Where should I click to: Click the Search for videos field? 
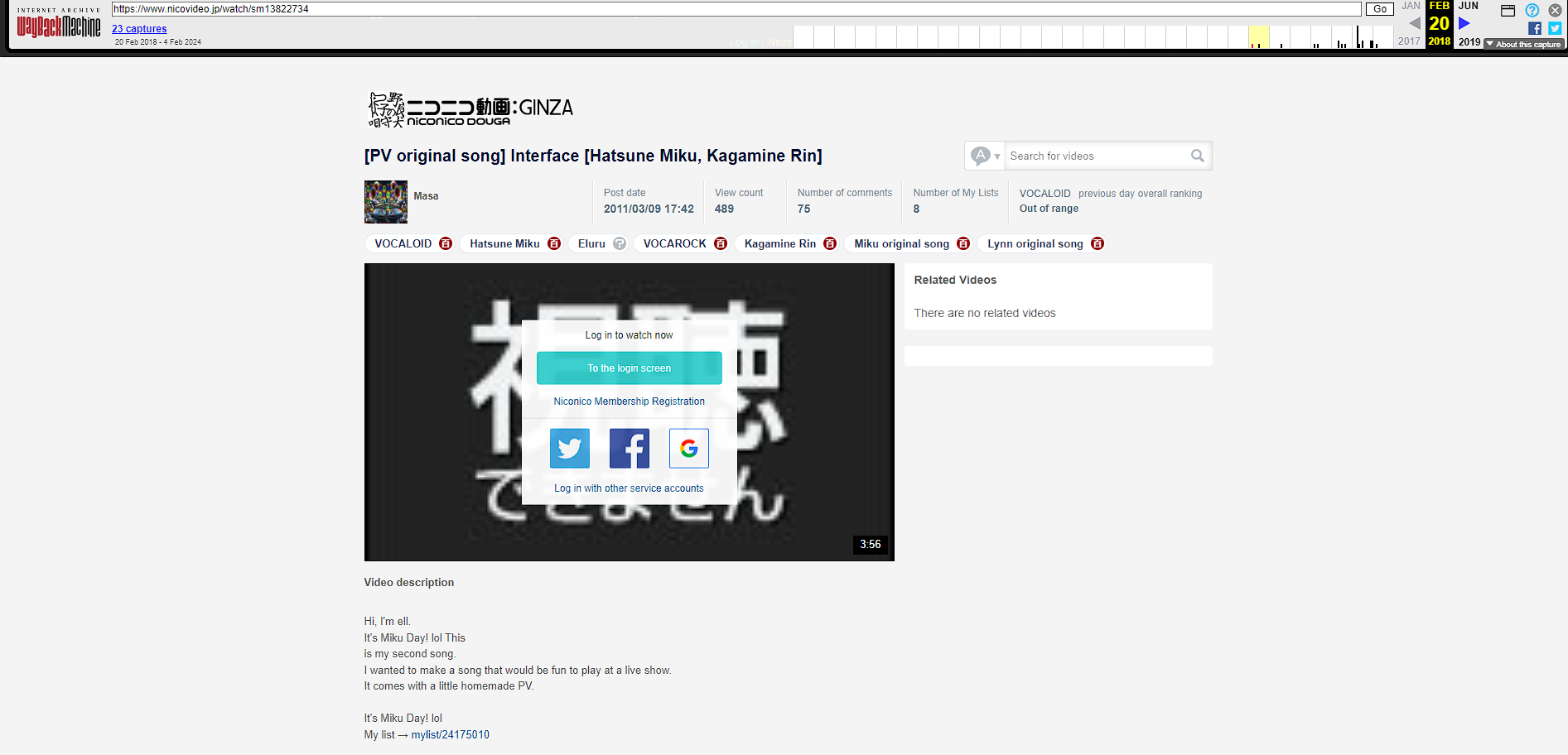click(x=1095, y=156)
